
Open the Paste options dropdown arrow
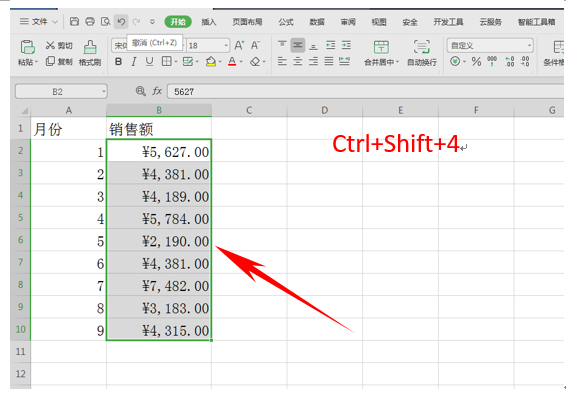pos(36,62)
